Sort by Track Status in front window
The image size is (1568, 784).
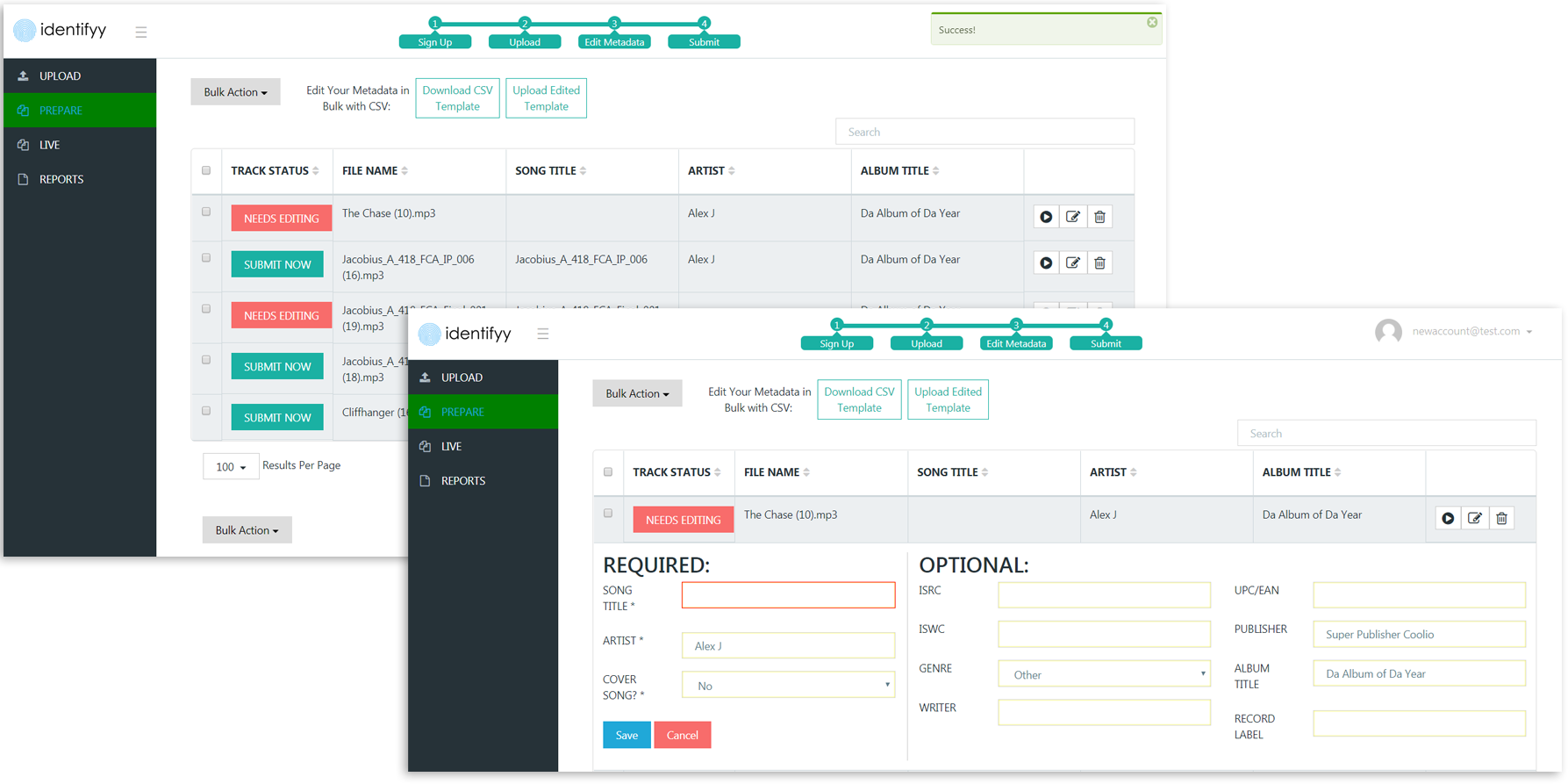pyautogui.click(x=718, y=472)
